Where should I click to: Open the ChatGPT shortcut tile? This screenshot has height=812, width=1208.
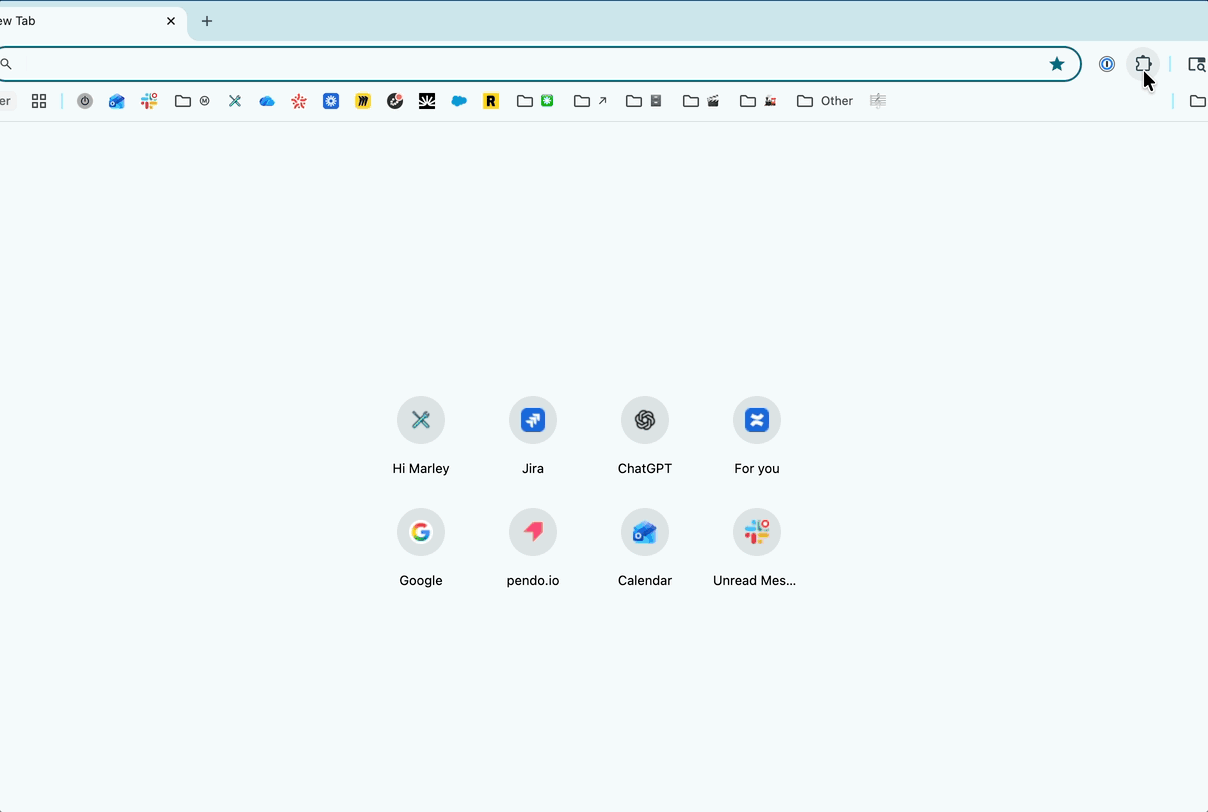(645, 421)
